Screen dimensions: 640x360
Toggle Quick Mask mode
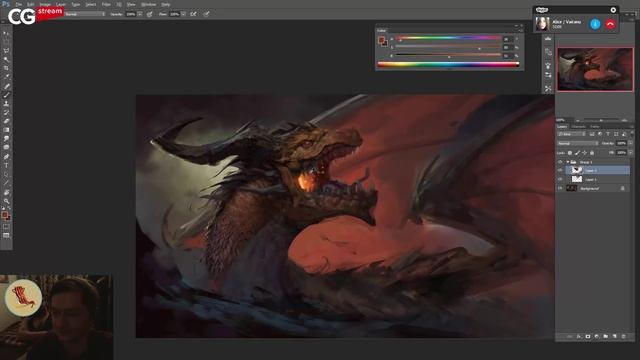point(6,227)
